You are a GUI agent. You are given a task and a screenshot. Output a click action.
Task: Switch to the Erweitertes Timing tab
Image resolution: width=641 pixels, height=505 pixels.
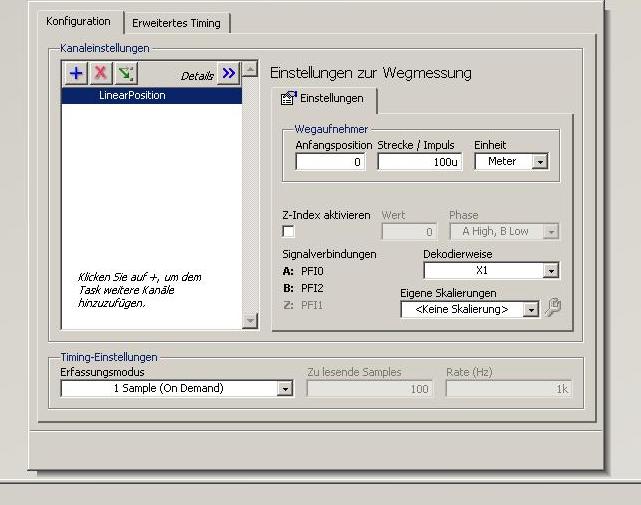point(176,23)
